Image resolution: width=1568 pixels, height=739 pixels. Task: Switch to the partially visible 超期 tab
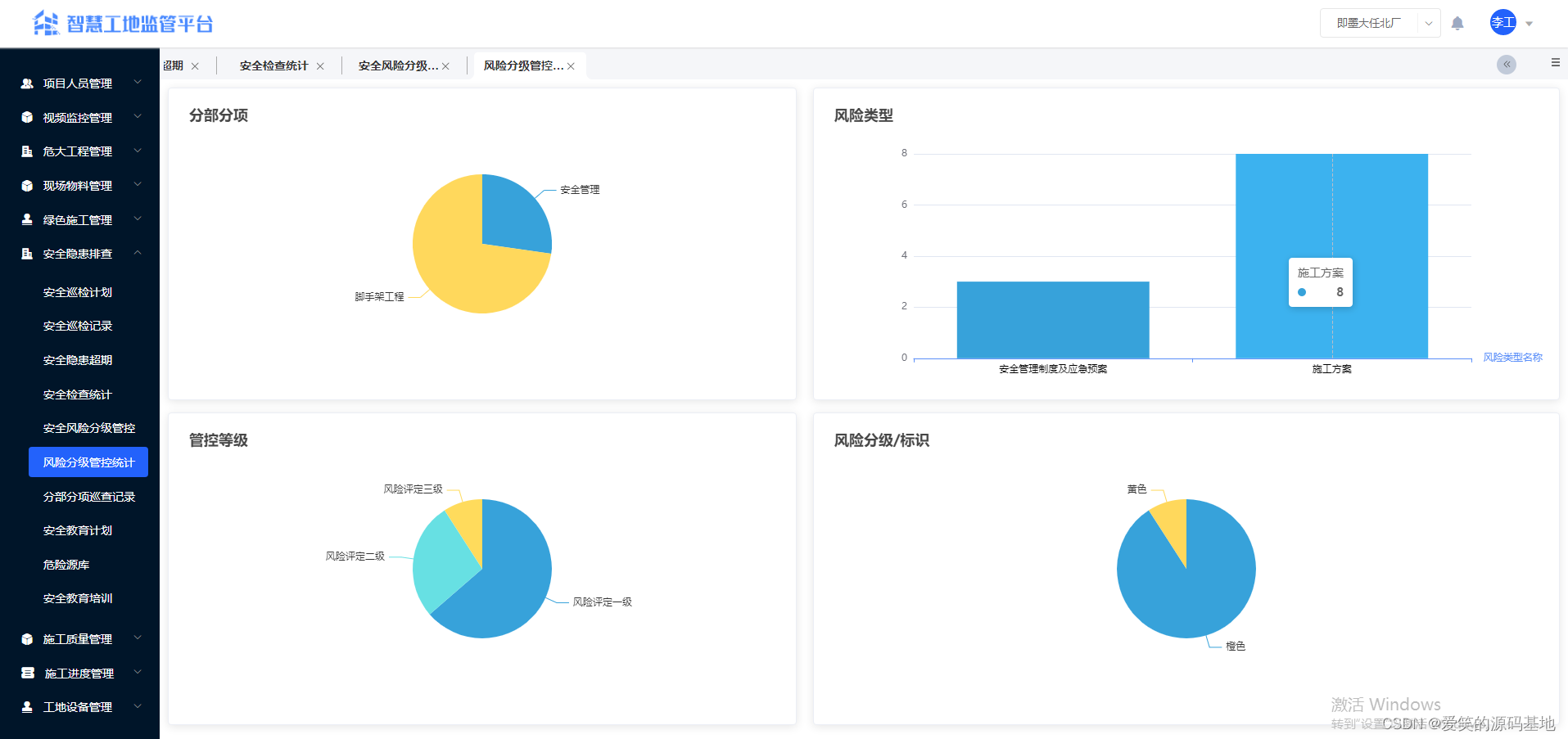173,65
